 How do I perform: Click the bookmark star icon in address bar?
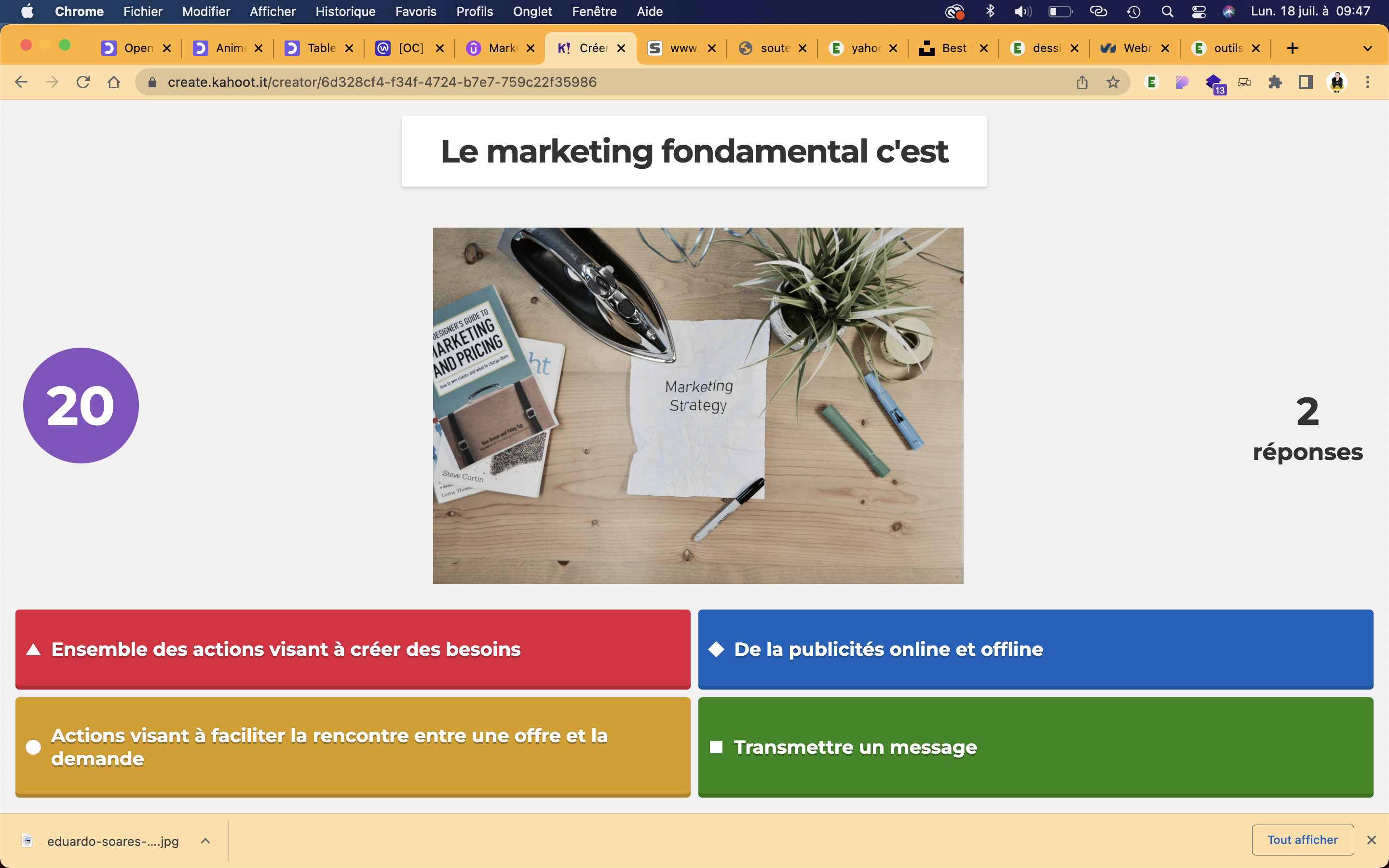click(x=1113, y=82)
